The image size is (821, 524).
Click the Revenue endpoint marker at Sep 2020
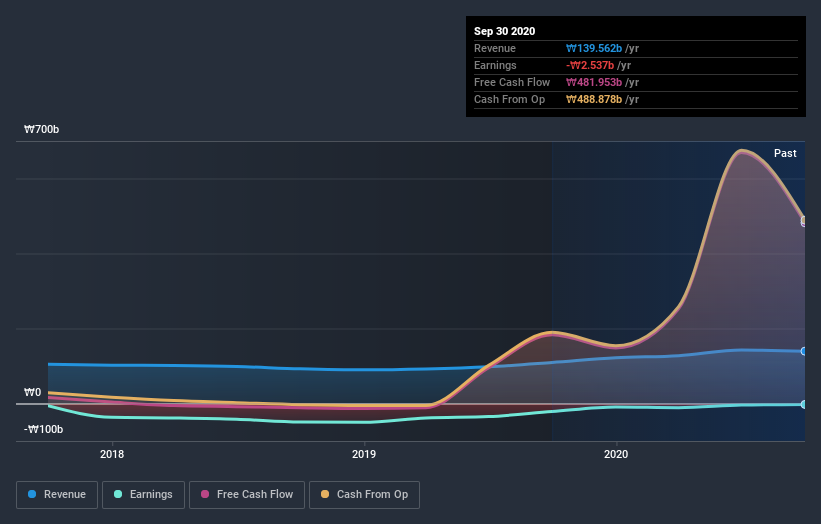(x=804, y=351)
